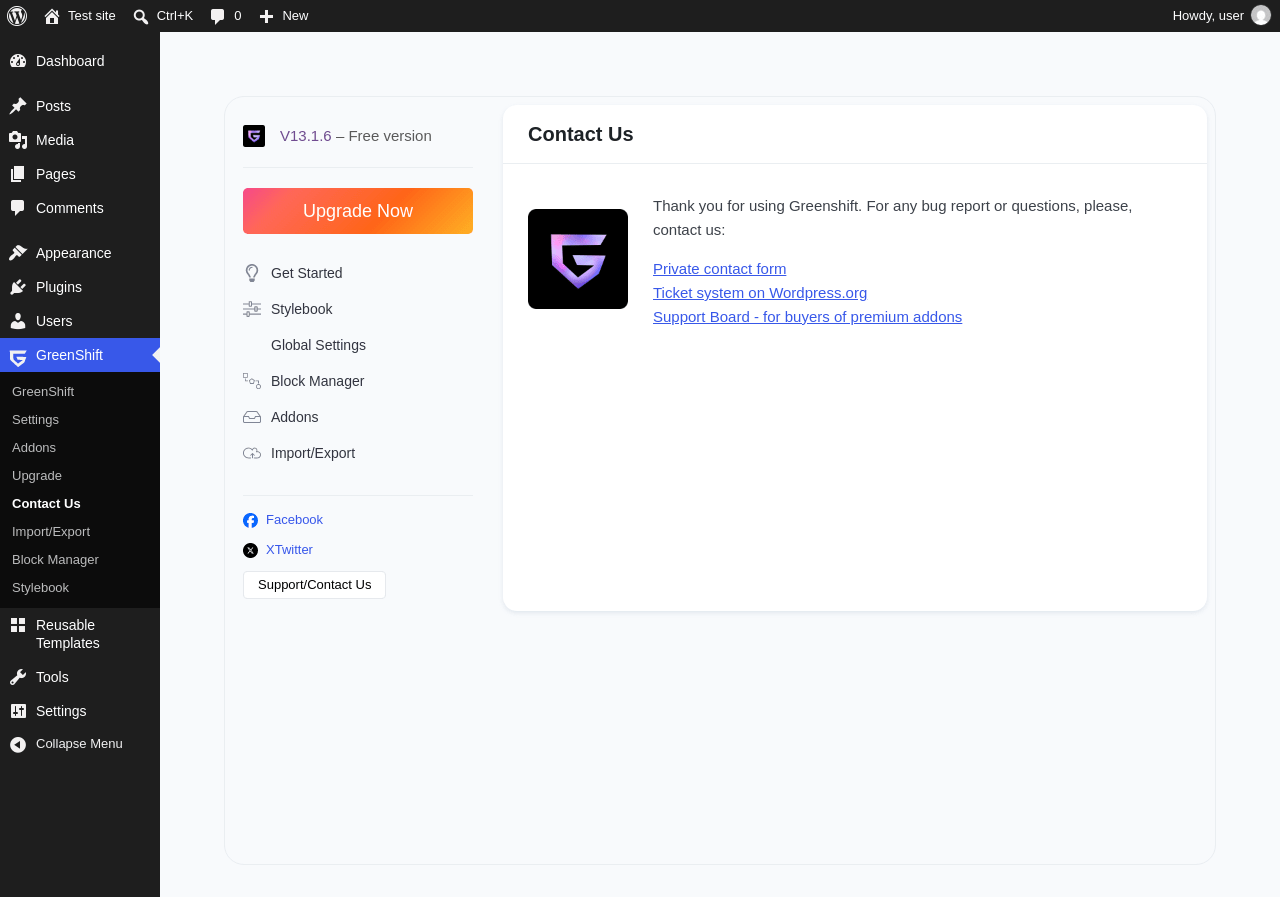This screenshot has width=1280, height=897.
Task: Open Upgrade submenu item
Action: coord(37,476)
